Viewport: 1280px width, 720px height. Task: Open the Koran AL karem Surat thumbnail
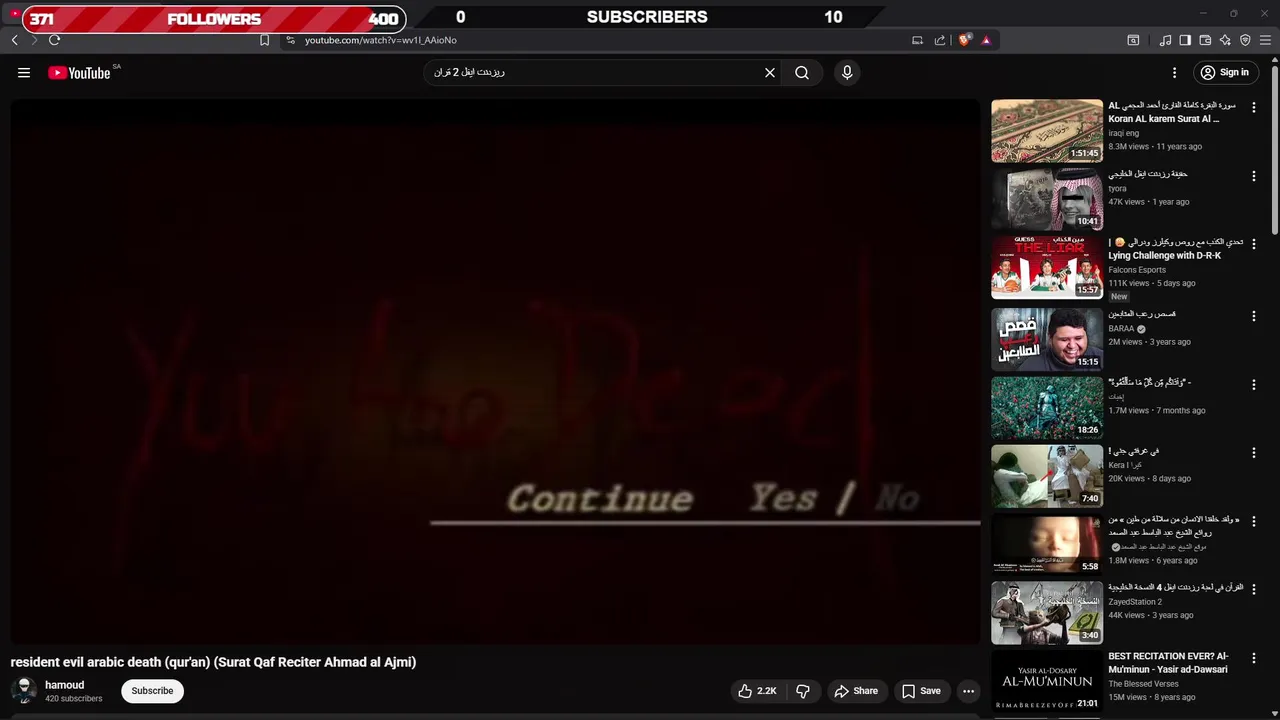[x=1047, y=130]
